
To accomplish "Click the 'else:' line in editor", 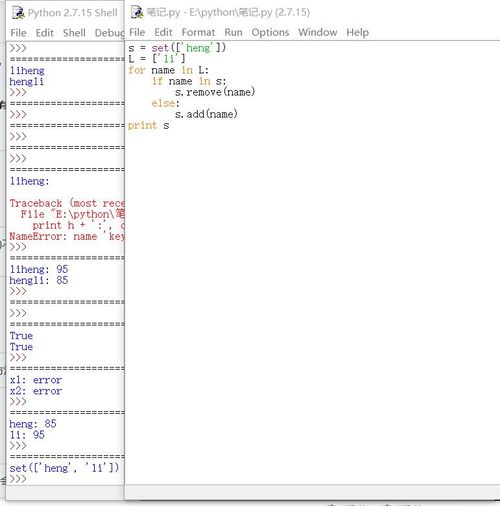I will 166,103.
